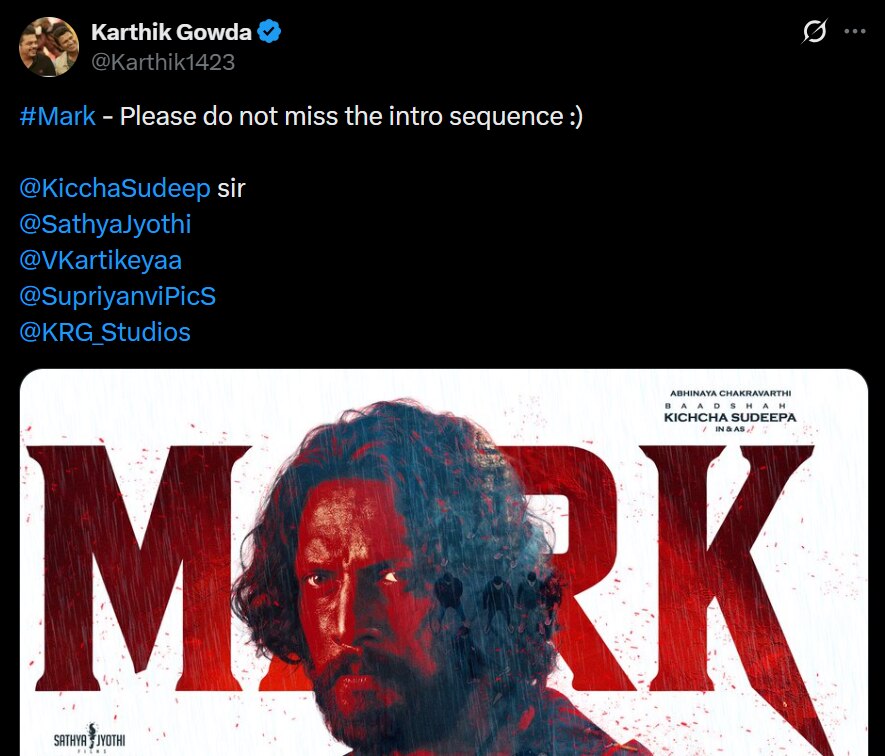The height and width of the screenshot is (756, 885).
Task: Click the tweet text about intro sequence
Action: tap(351, 117)
